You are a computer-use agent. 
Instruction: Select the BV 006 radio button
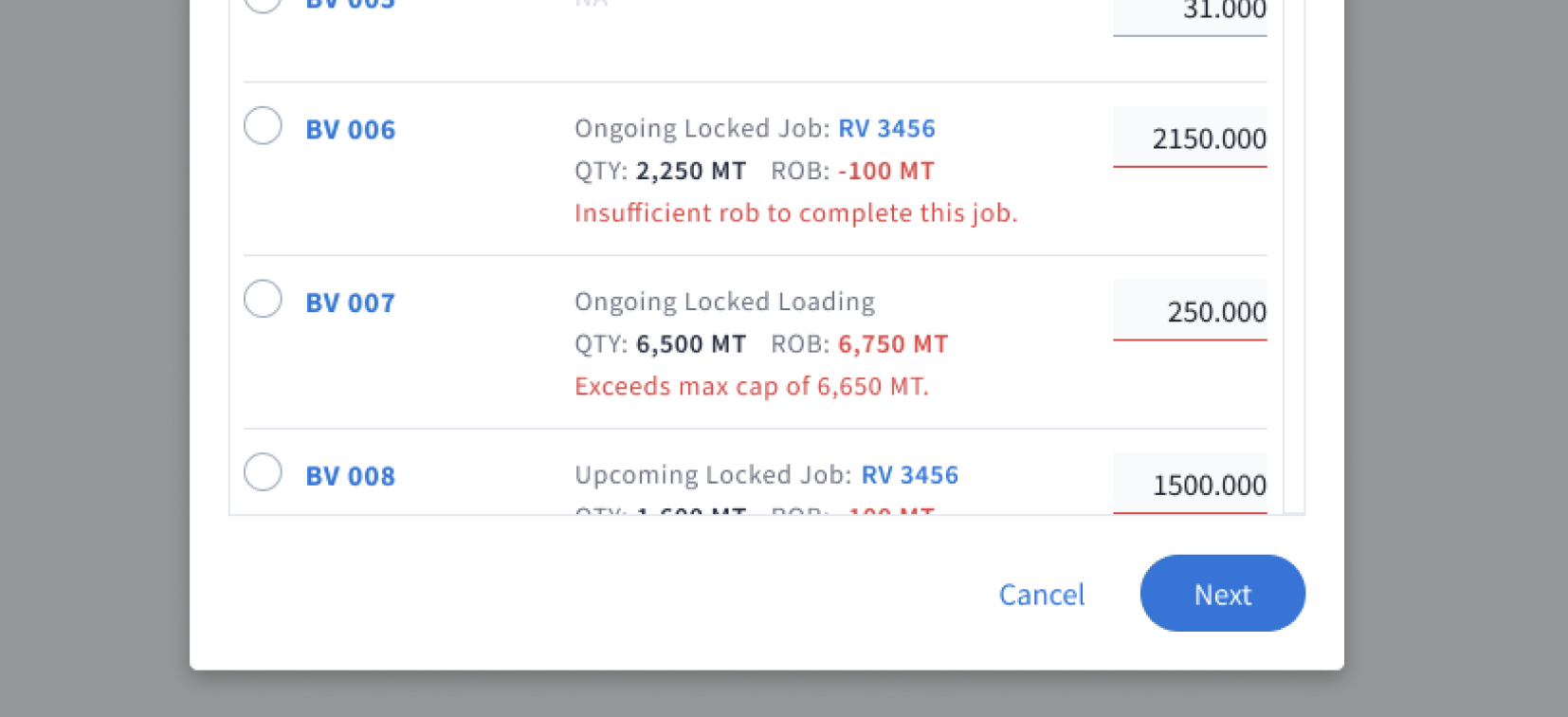pyautogui.click(x=263, y=125)
